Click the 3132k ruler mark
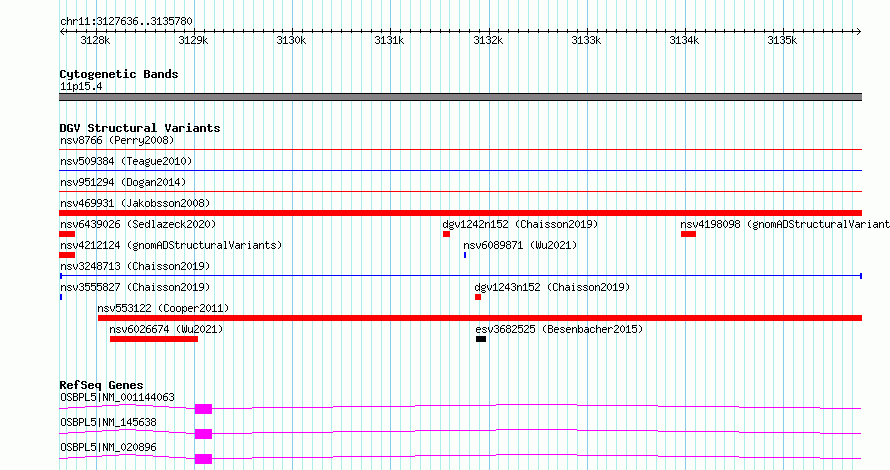Image resolution: width=890 pixels, height=470 pixels. pyautogui.click(x=488, y=40)
